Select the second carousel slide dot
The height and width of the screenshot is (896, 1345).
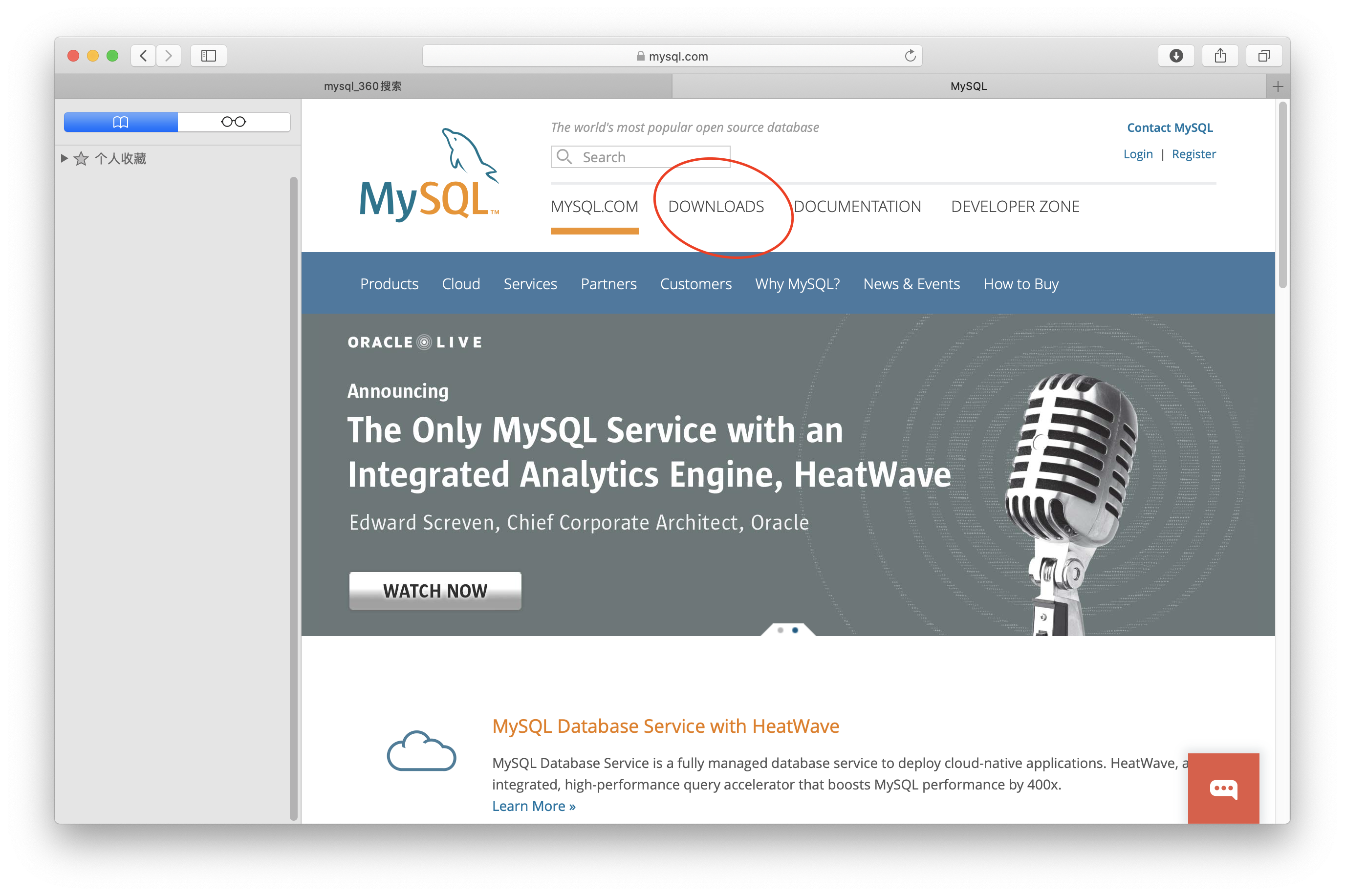click(x=795, y=630)
